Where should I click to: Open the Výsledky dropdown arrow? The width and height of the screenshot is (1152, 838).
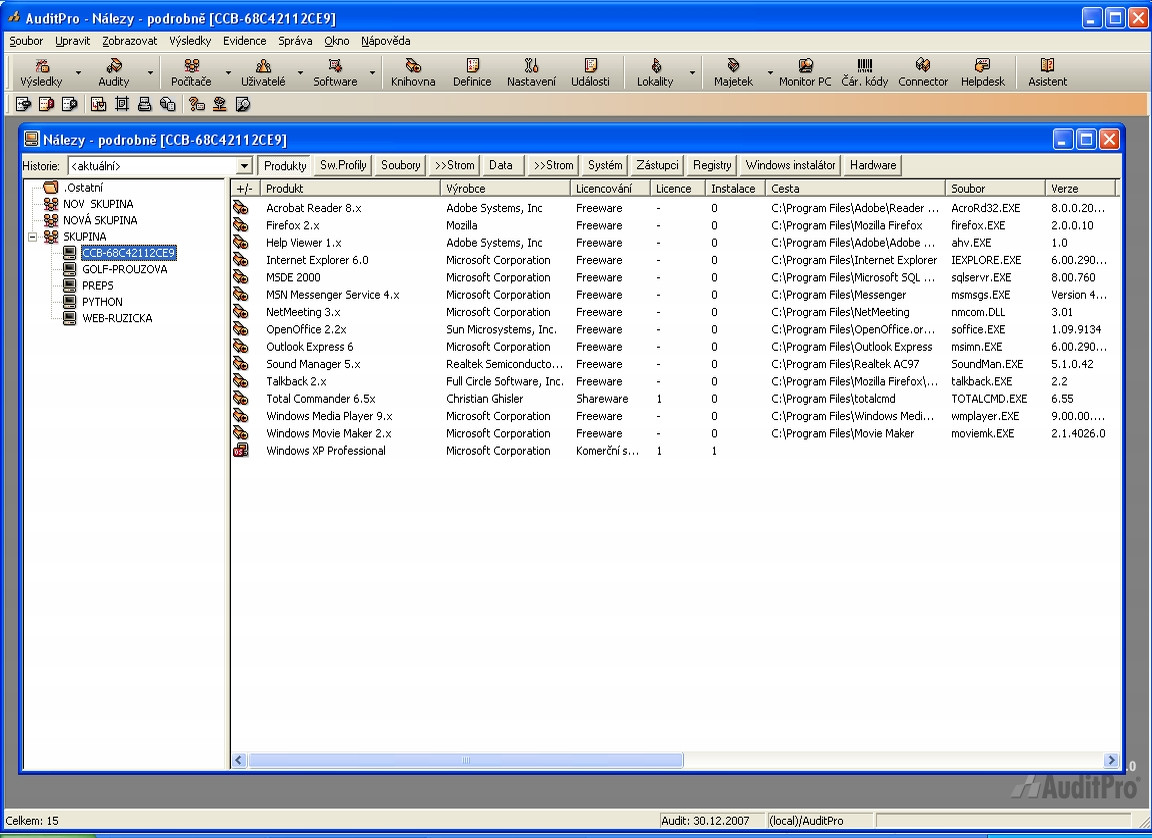(x=79, y=73)
